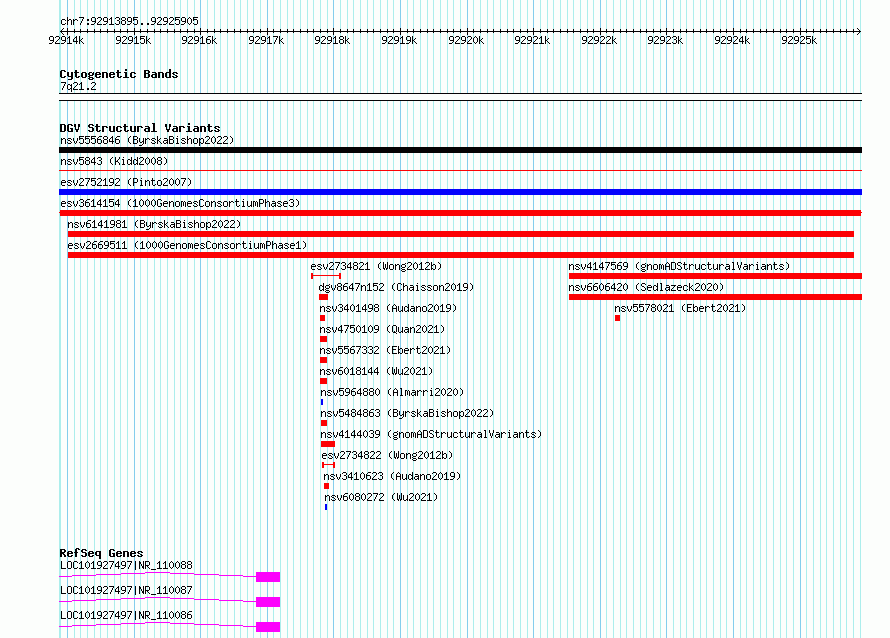Select the black nsv5556846 variant bar
Screen dimensions: 890x638
point(460,150)
